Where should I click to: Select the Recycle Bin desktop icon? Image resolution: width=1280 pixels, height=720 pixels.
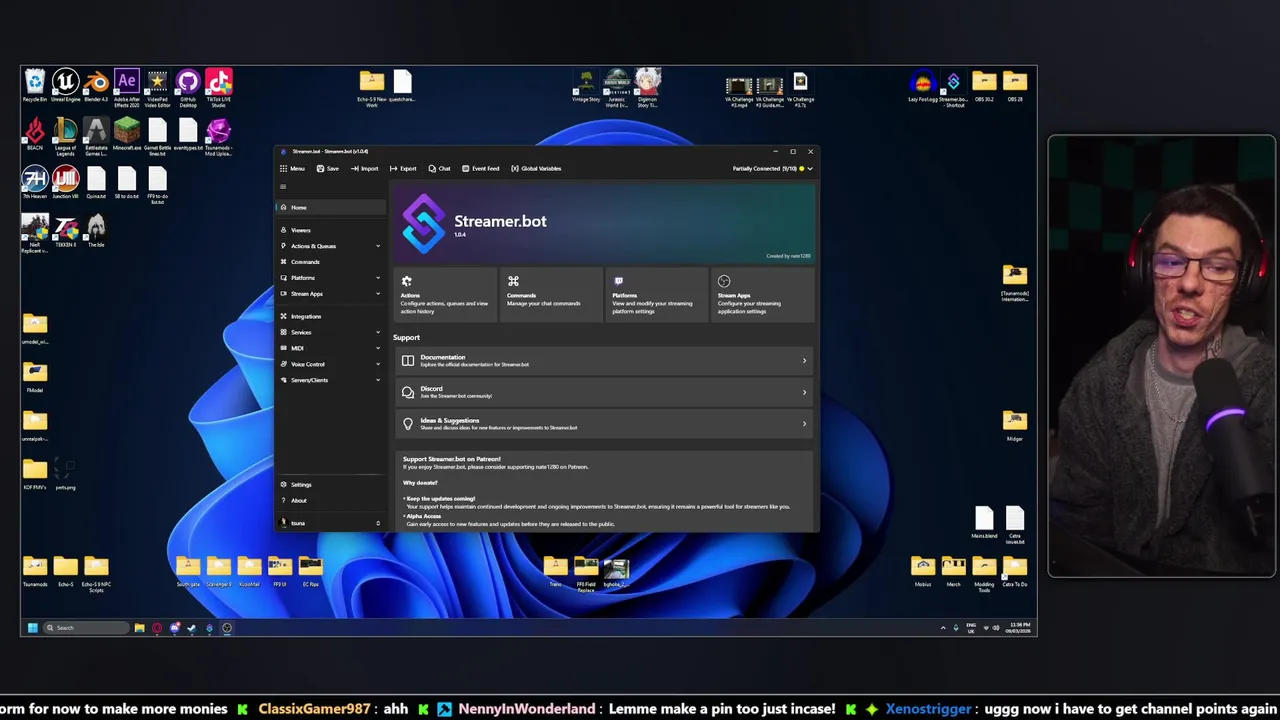pos(35,87)
